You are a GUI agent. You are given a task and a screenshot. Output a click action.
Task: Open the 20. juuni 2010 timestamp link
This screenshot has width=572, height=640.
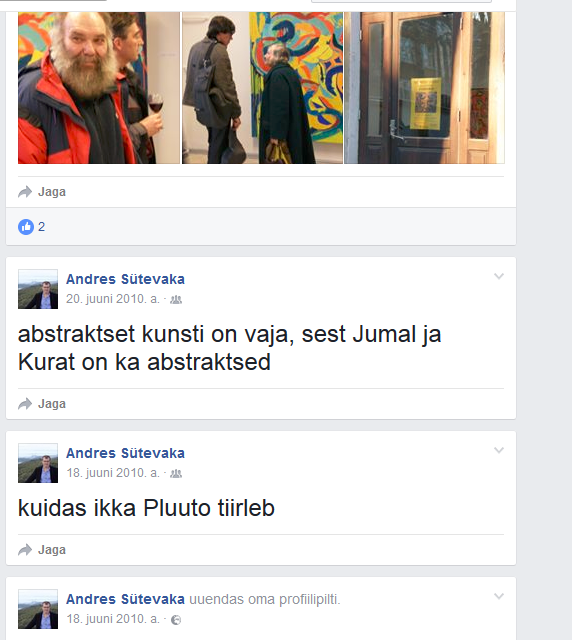point(113,299)
